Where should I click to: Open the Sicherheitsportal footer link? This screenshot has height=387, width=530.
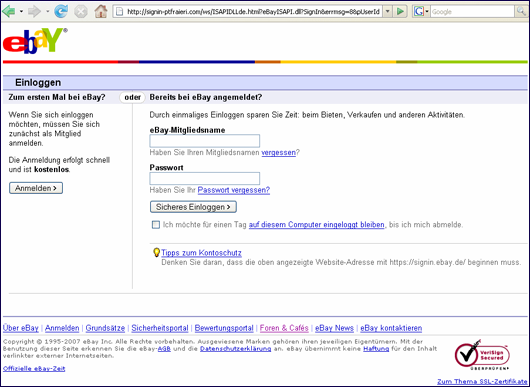pos(160,328)
